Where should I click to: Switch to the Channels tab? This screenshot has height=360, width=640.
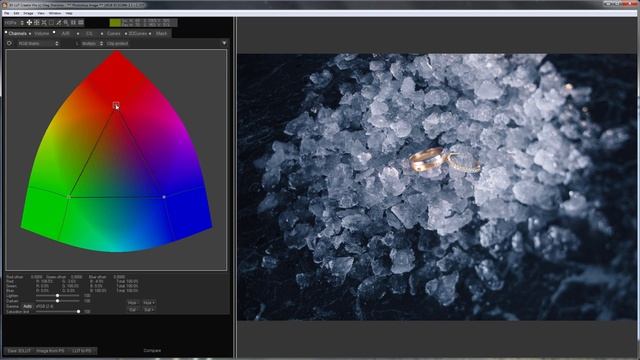18,33
